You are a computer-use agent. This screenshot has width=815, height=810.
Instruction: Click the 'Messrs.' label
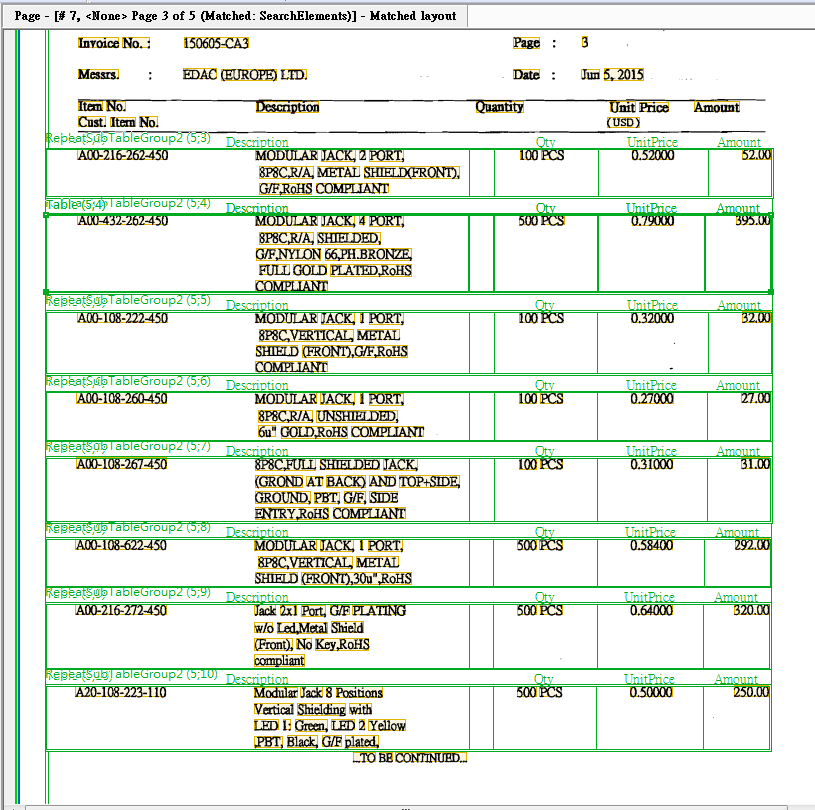click(98, 75)
